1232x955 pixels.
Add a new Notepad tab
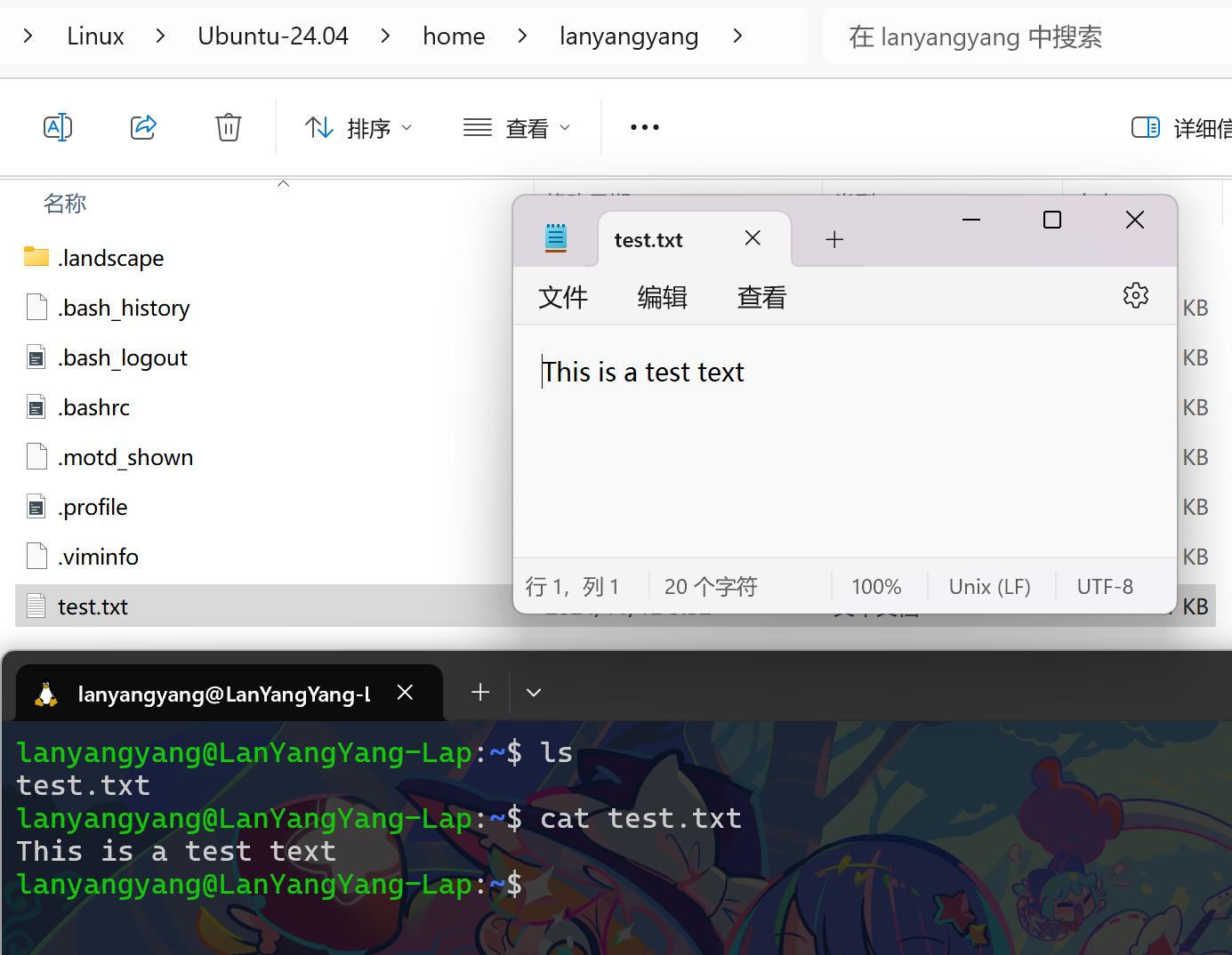(x=833, y=239)
